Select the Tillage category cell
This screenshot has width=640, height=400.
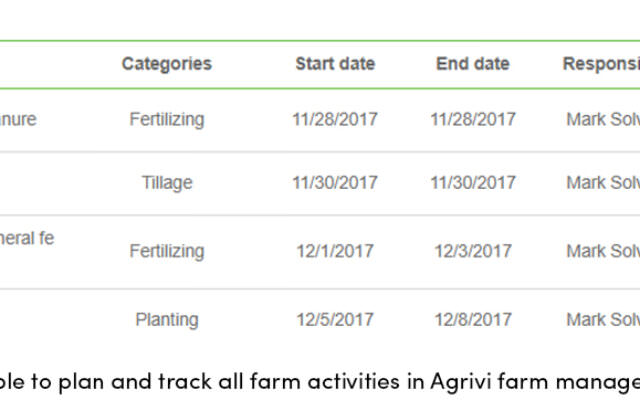167,183
